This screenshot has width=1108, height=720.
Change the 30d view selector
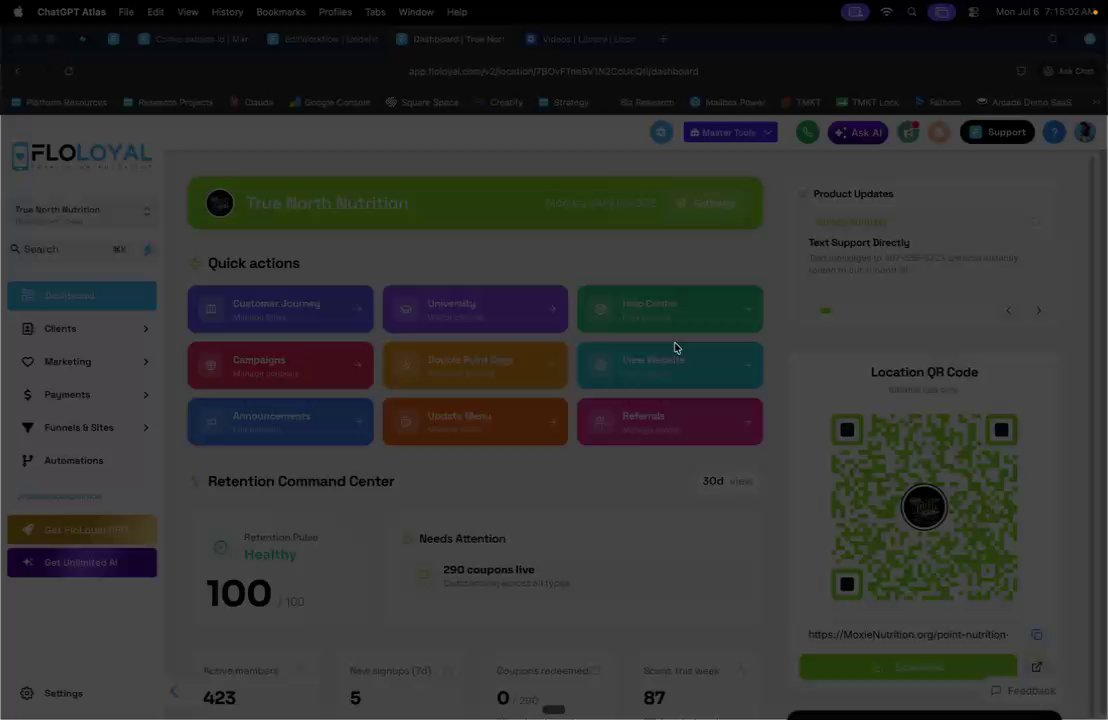(727, 481)
